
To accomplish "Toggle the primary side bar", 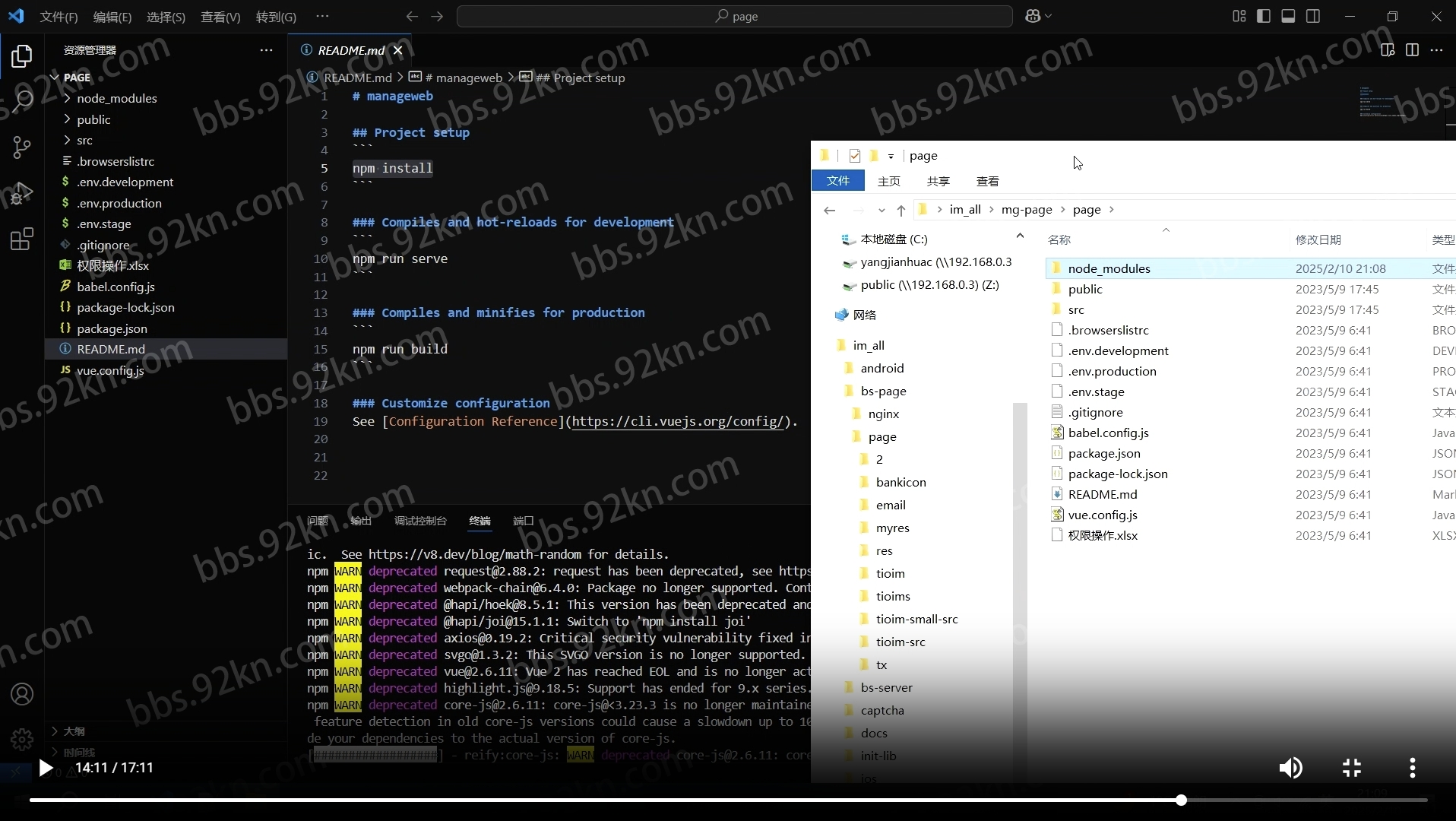I will pyautogui.click(x=1264, y=16).
